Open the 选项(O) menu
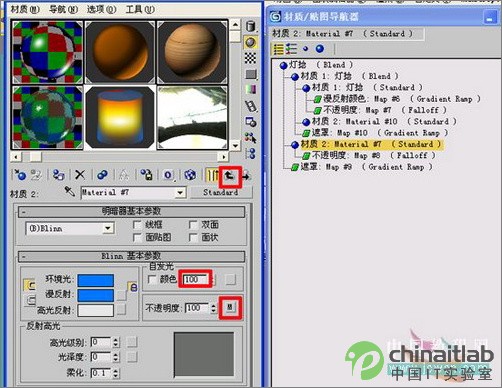 point(102,9)
